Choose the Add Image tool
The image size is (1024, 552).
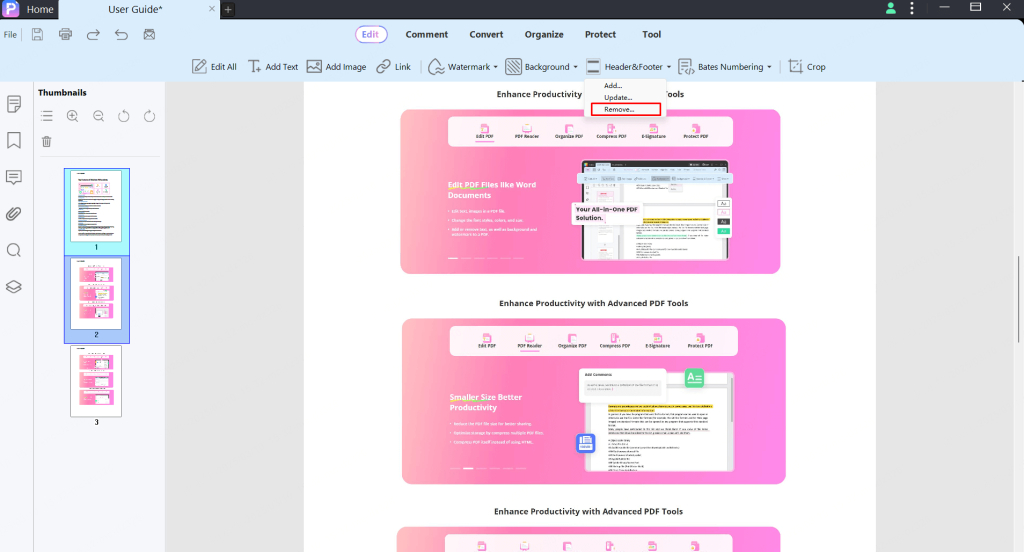point(336,67)
